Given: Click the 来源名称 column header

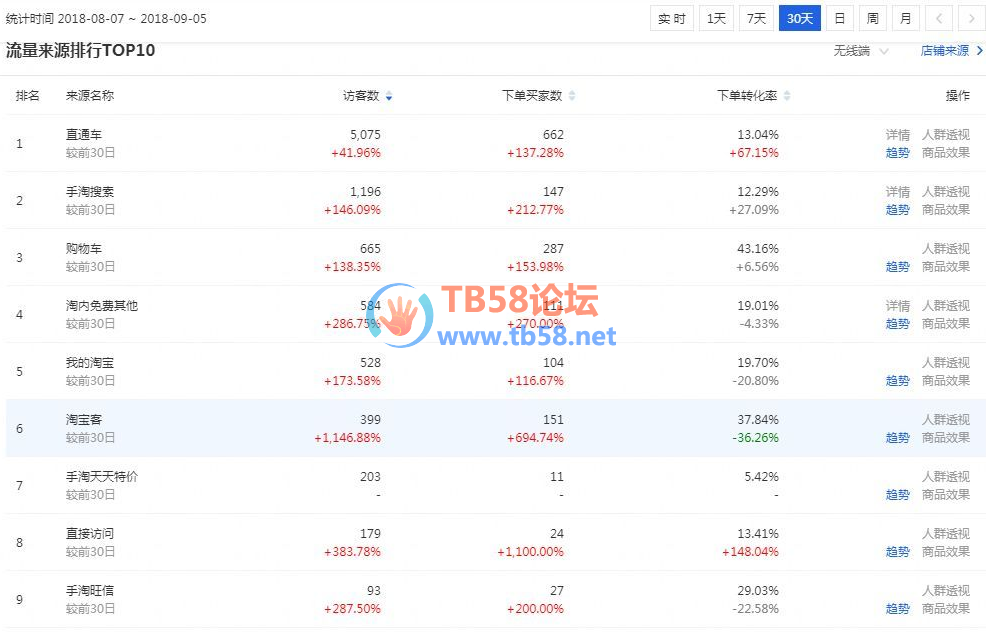Looking at the screenshot, I should [x=90, y=96].
